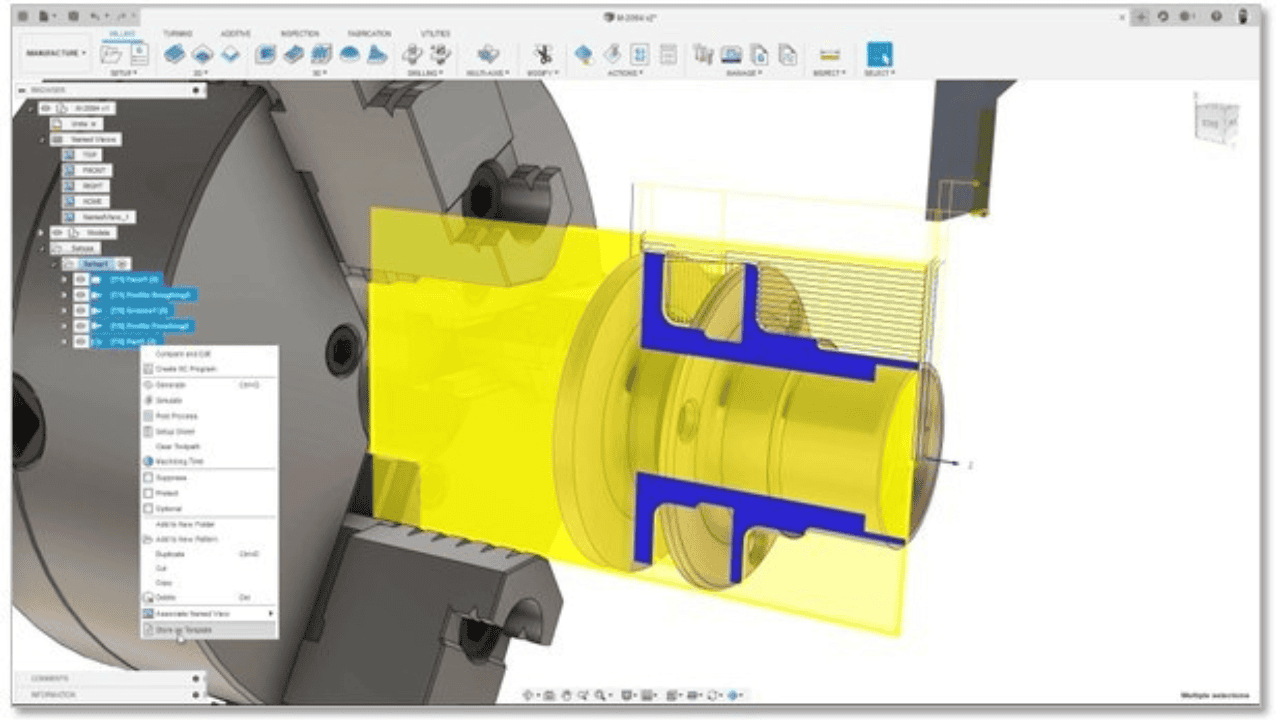The height and width of the screenshot is (720, 1280).
Task: Click Post Process in the context menu
Action: 177,415
